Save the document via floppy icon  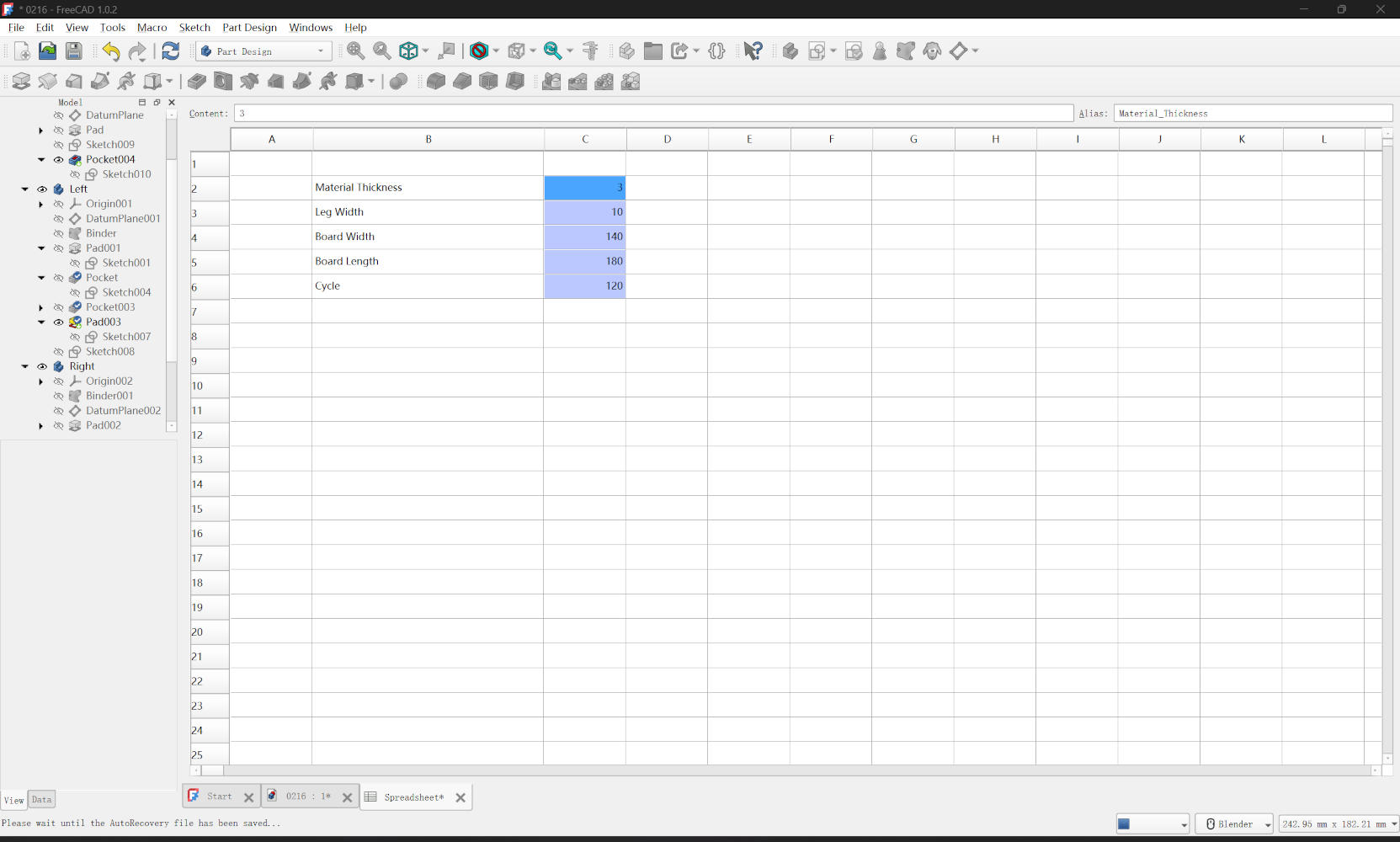tap(74, 51)
